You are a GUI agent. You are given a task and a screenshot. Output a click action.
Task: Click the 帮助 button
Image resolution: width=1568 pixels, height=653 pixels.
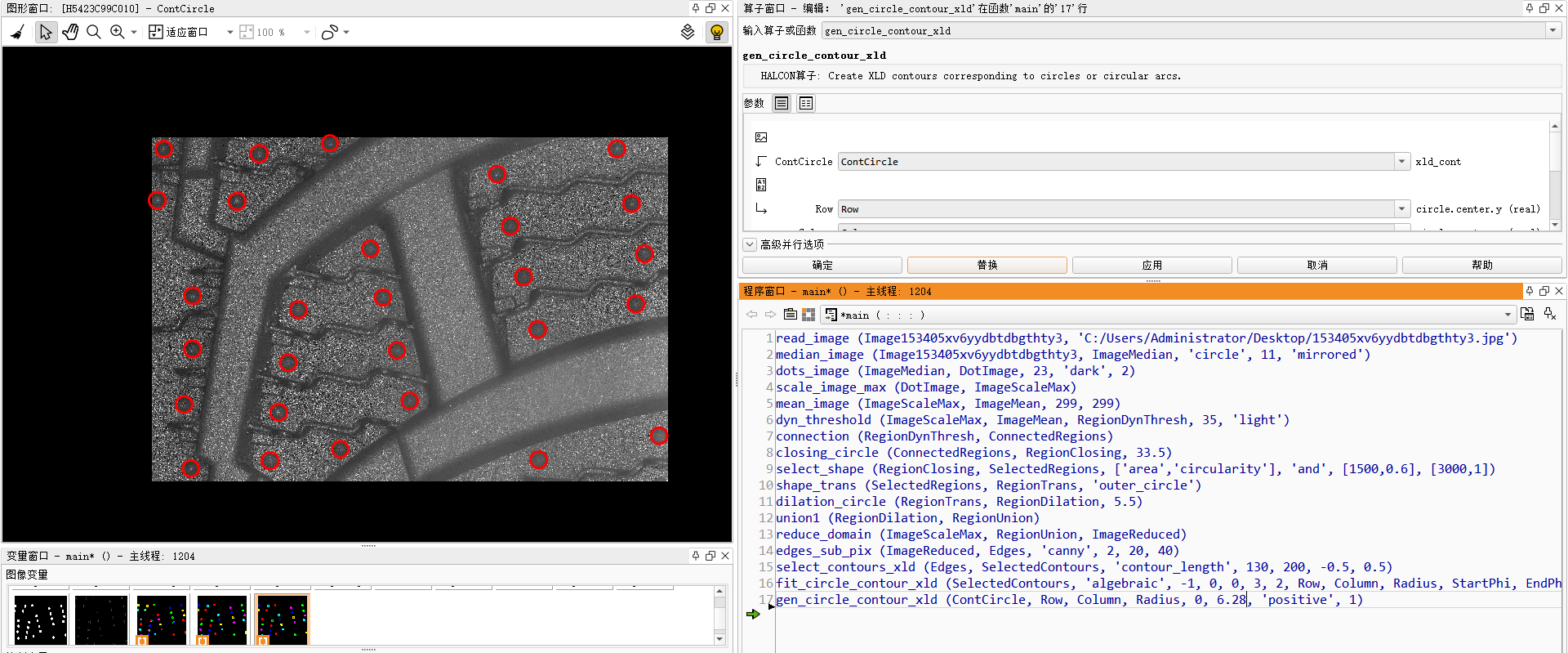coord(1482,265)
